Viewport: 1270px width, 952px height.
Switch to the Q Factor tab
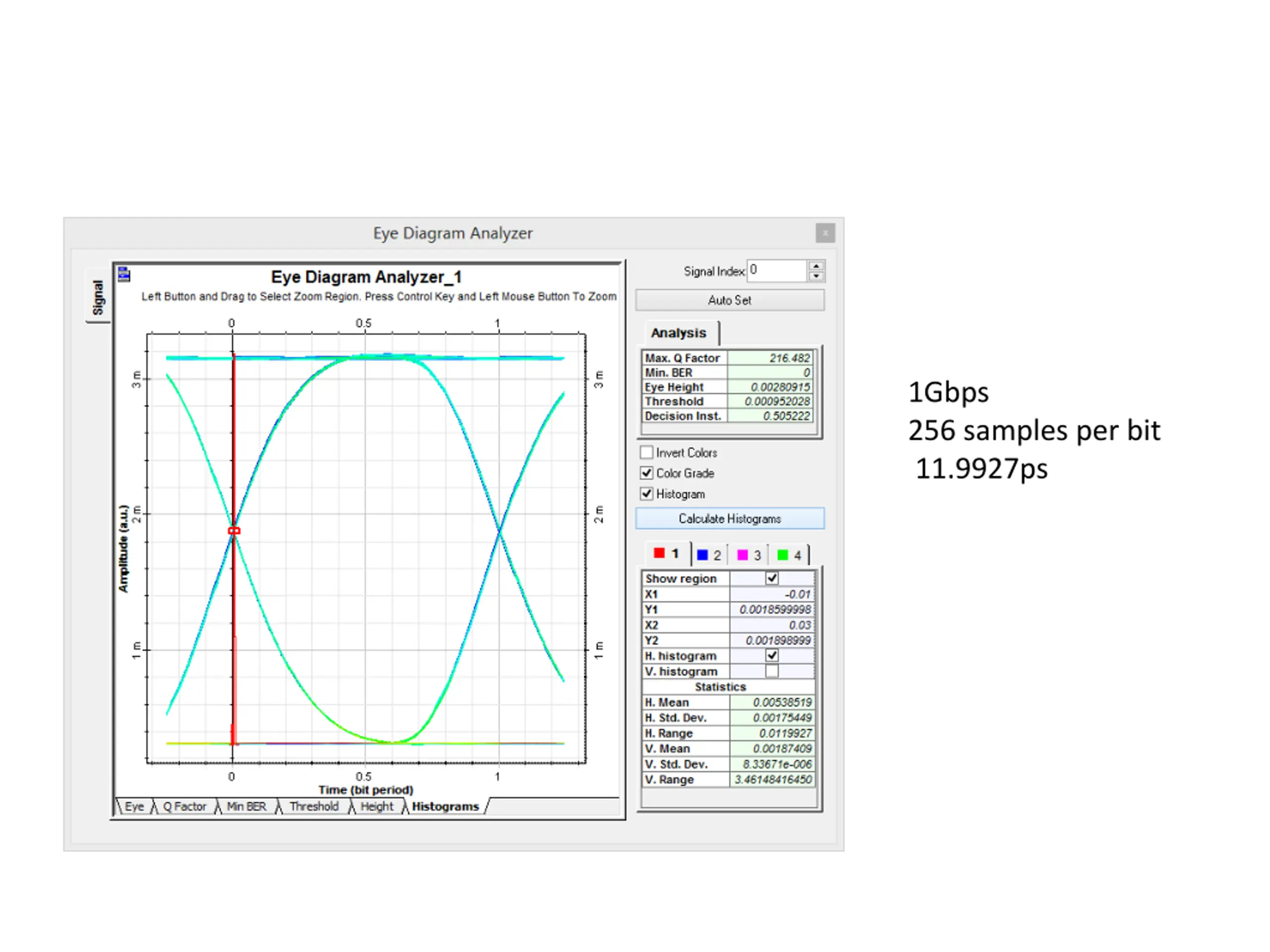[x=185, y=806]
